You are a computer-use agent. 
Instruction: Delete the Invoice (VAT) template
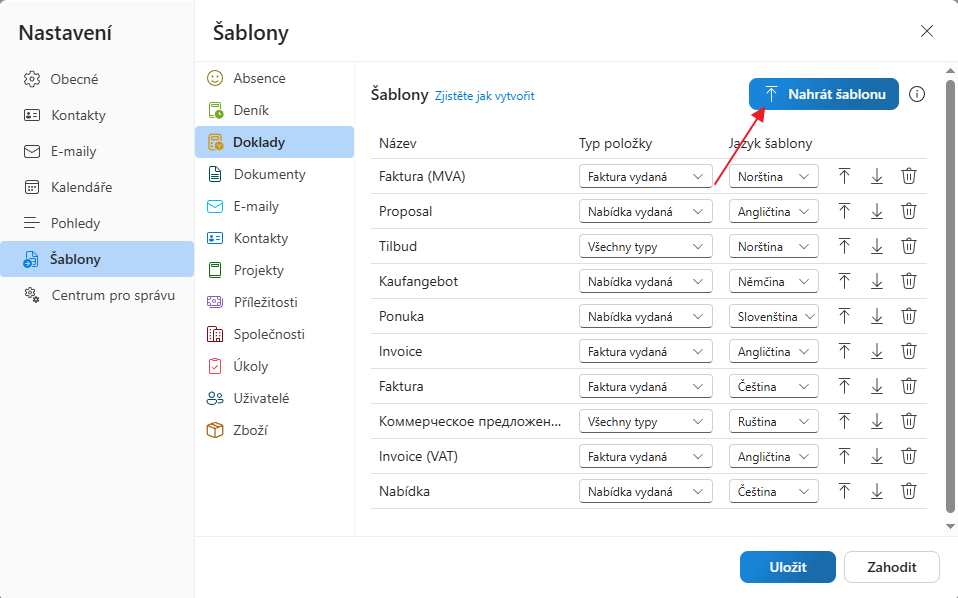pos(909,456)
